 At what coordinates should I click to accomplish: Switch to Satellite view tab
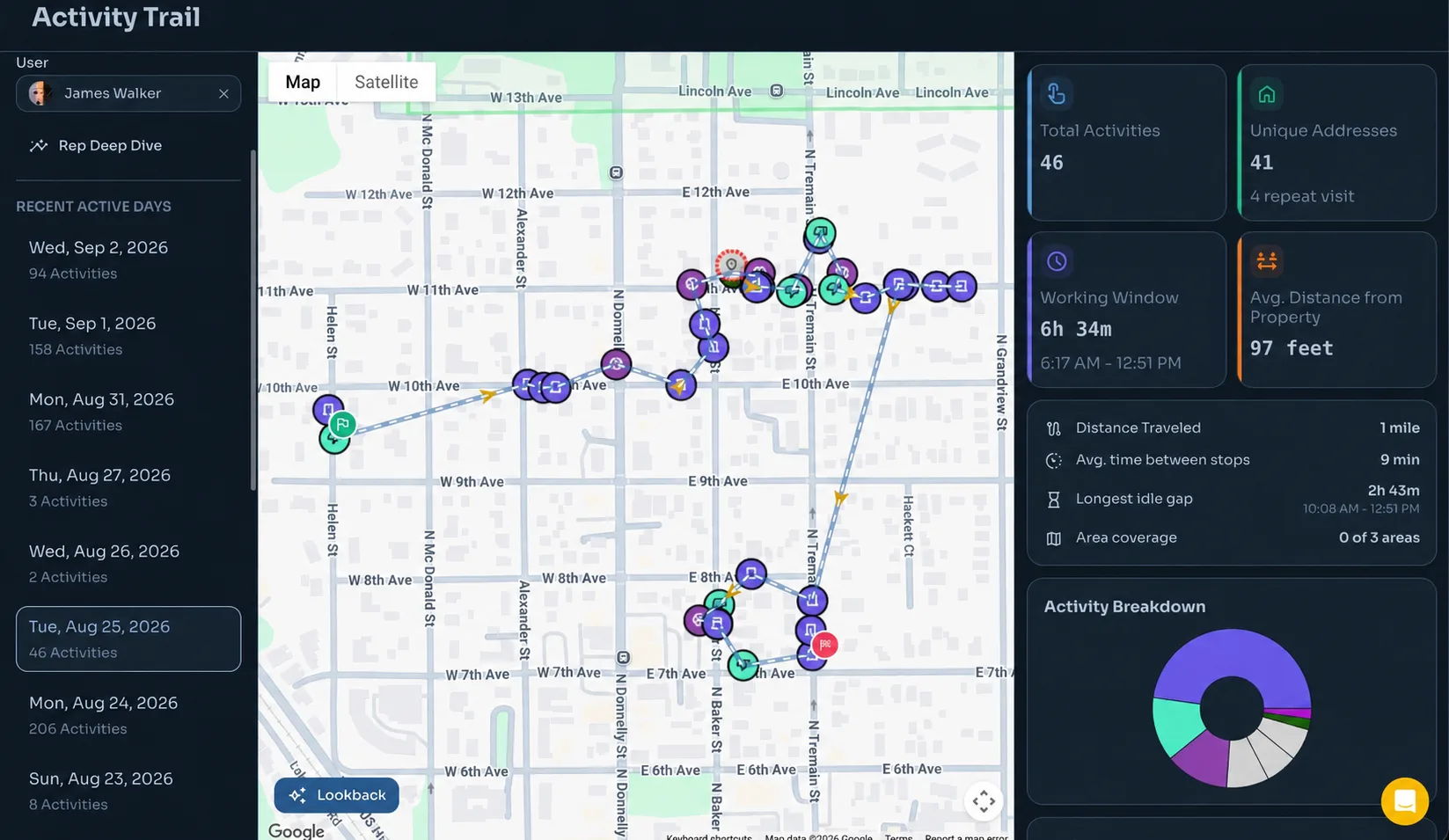pyautogui.click(x=386, y=82)
